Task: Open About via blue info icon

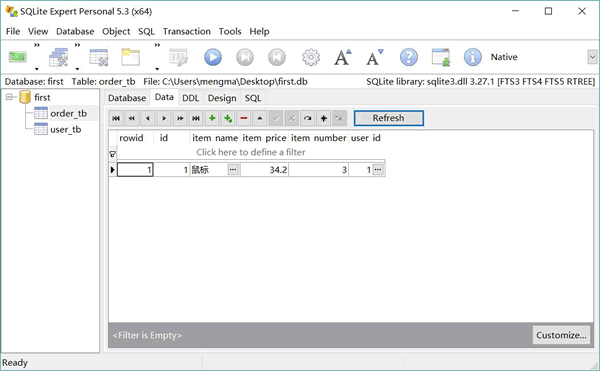Action: coord(473,57)
